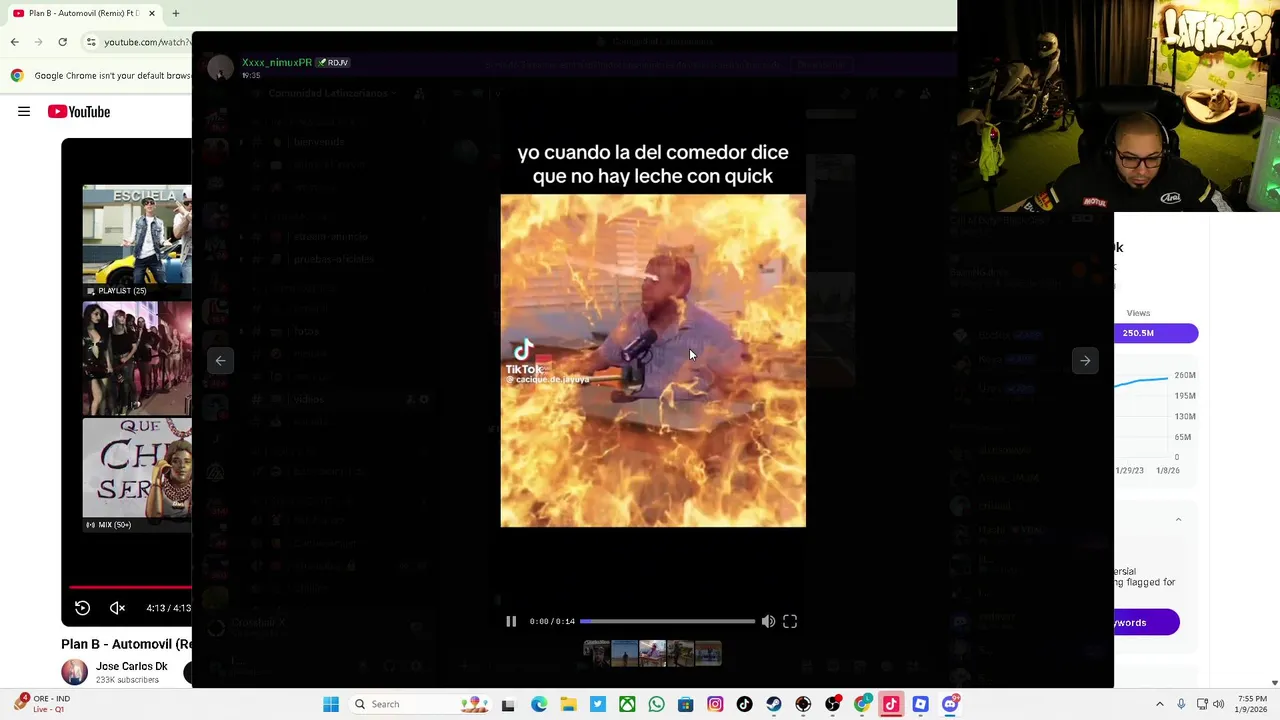Focus the youtube.com address bar
This screenshot has width=1280, height=720.
pyautogui.click(x=146, y=42)
